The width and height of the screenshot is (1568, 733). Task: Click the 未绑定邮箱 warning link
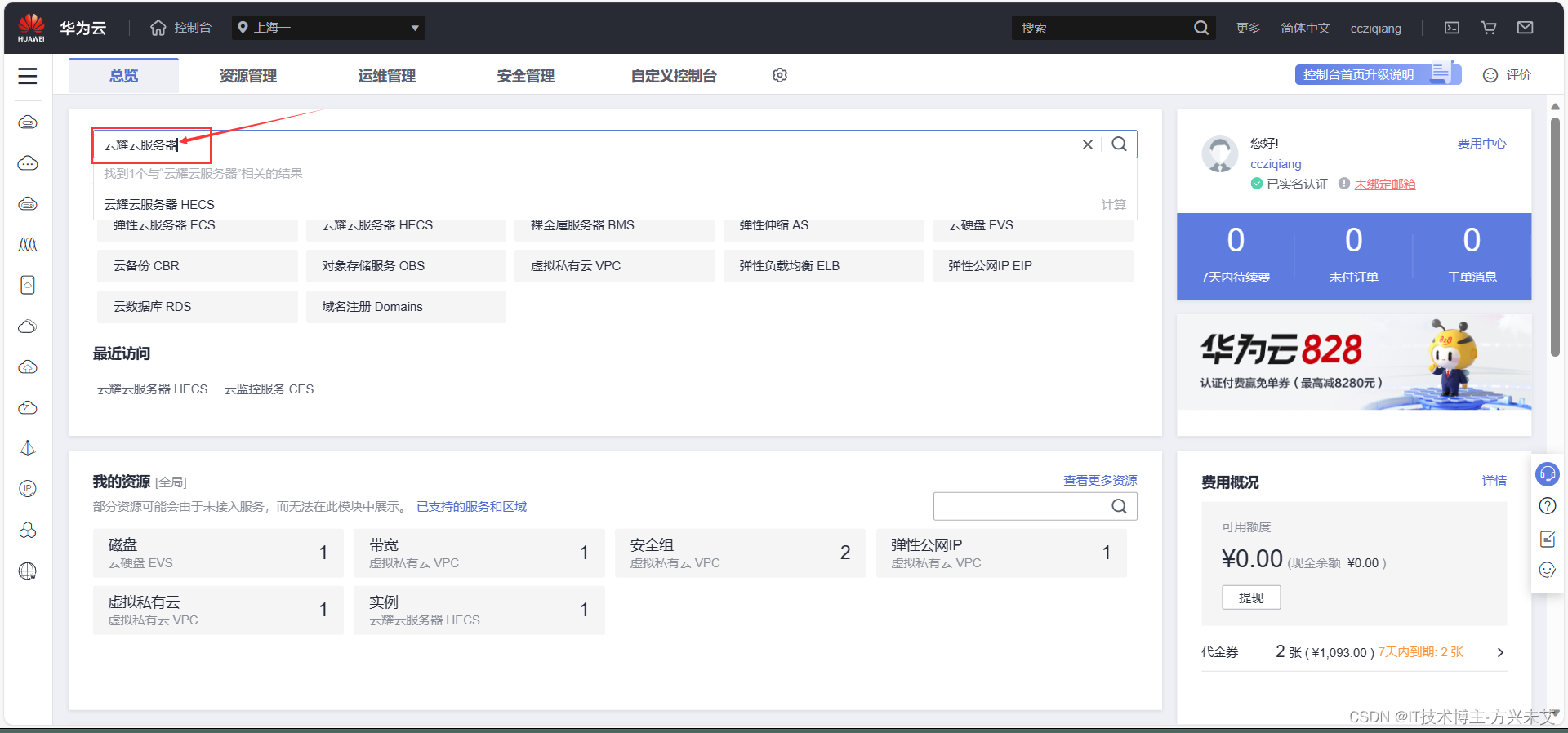click(x=1385, y=184)
